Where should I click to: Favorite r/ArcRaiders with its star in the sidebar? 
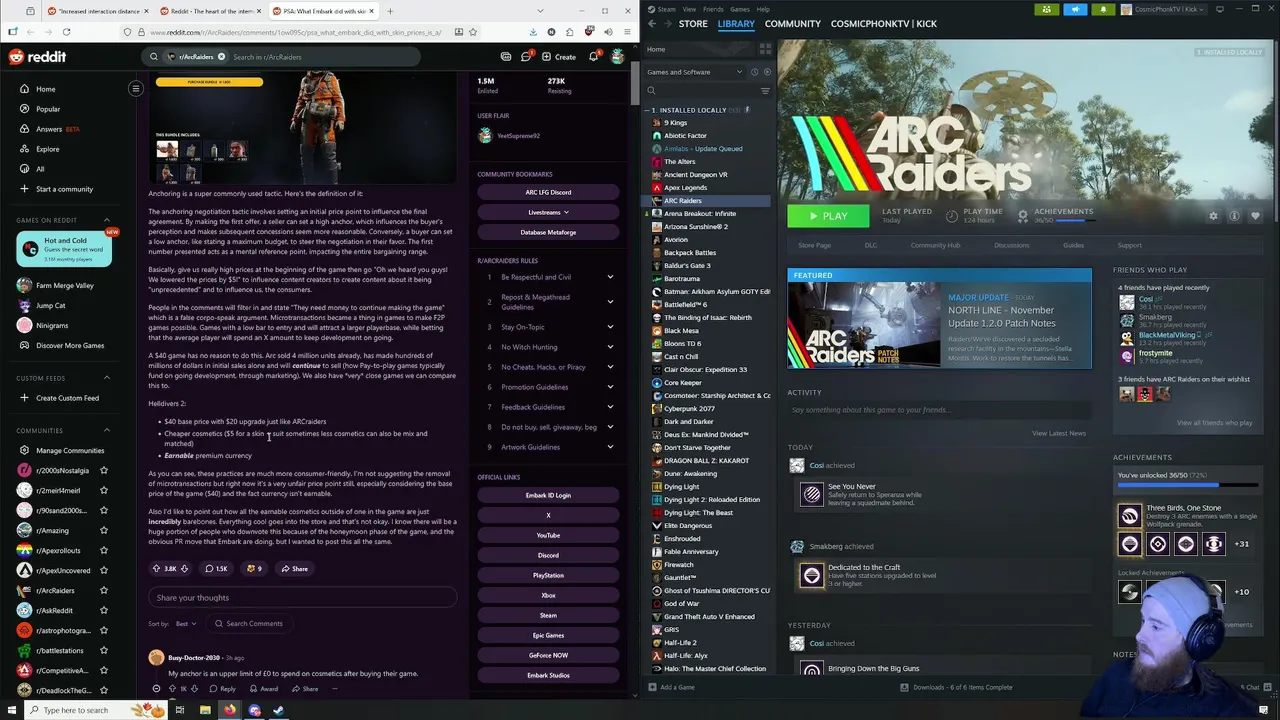click(x=103, y=590)
